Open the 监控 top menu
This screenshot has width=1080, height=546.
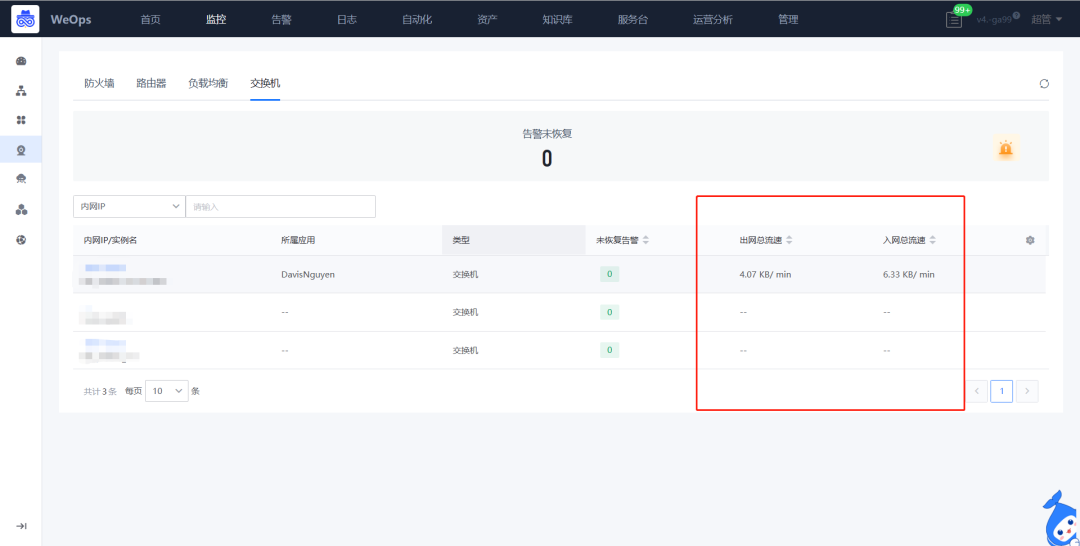(216, 20)
